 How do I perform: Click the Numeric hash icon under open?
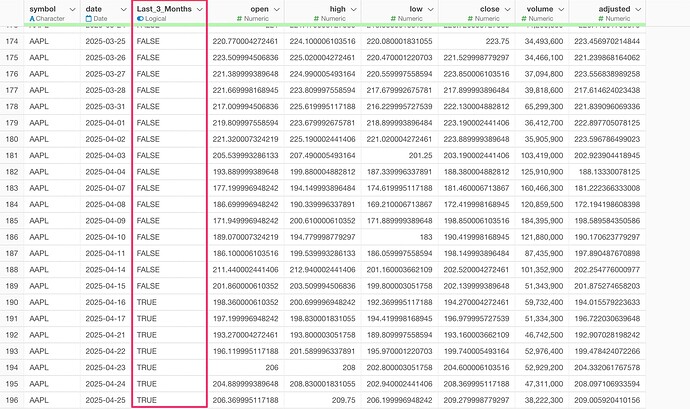pyautogui.click(x=239, y=18)
